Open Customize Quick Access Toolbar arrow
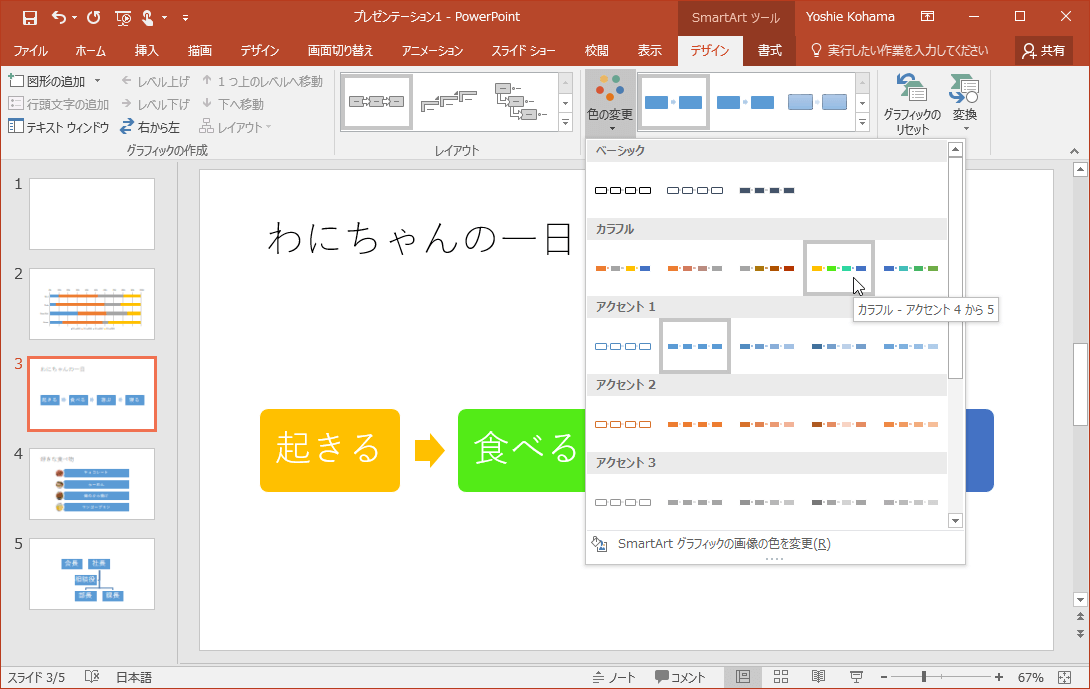 [x=185, y=17]
